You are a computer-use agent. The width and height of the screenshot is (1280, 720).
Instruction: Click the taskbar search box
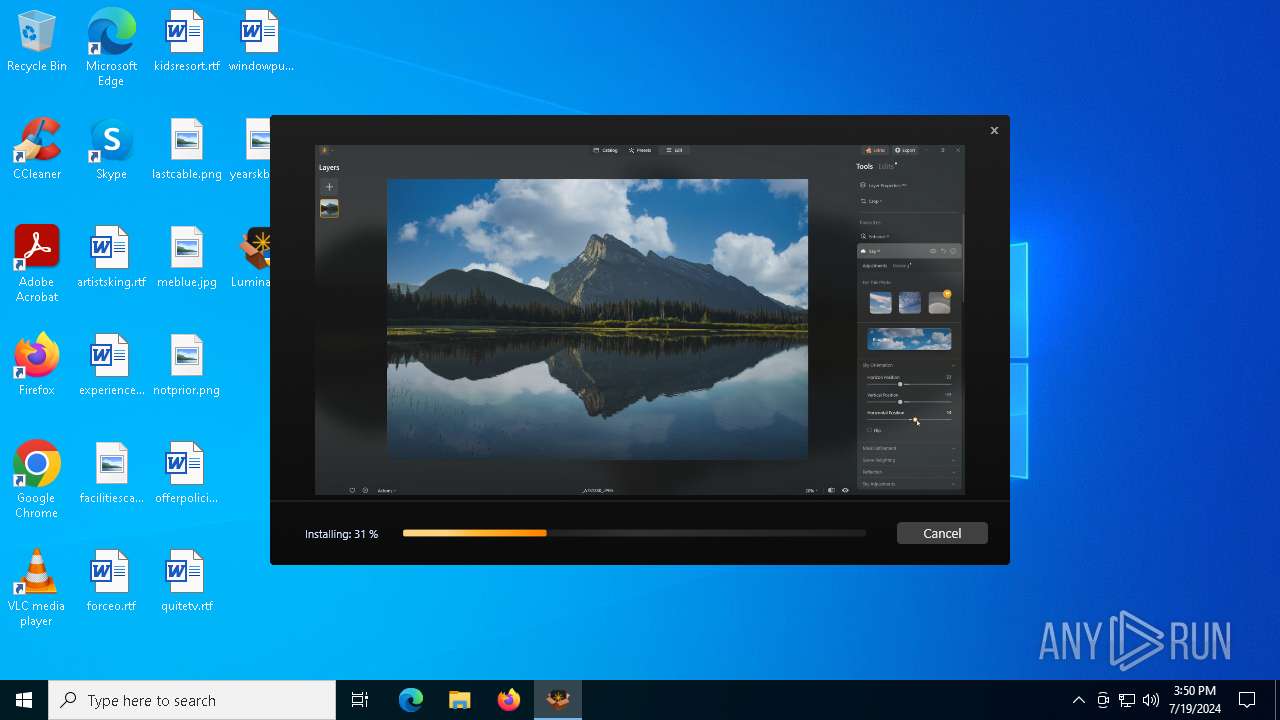(192, 700)
